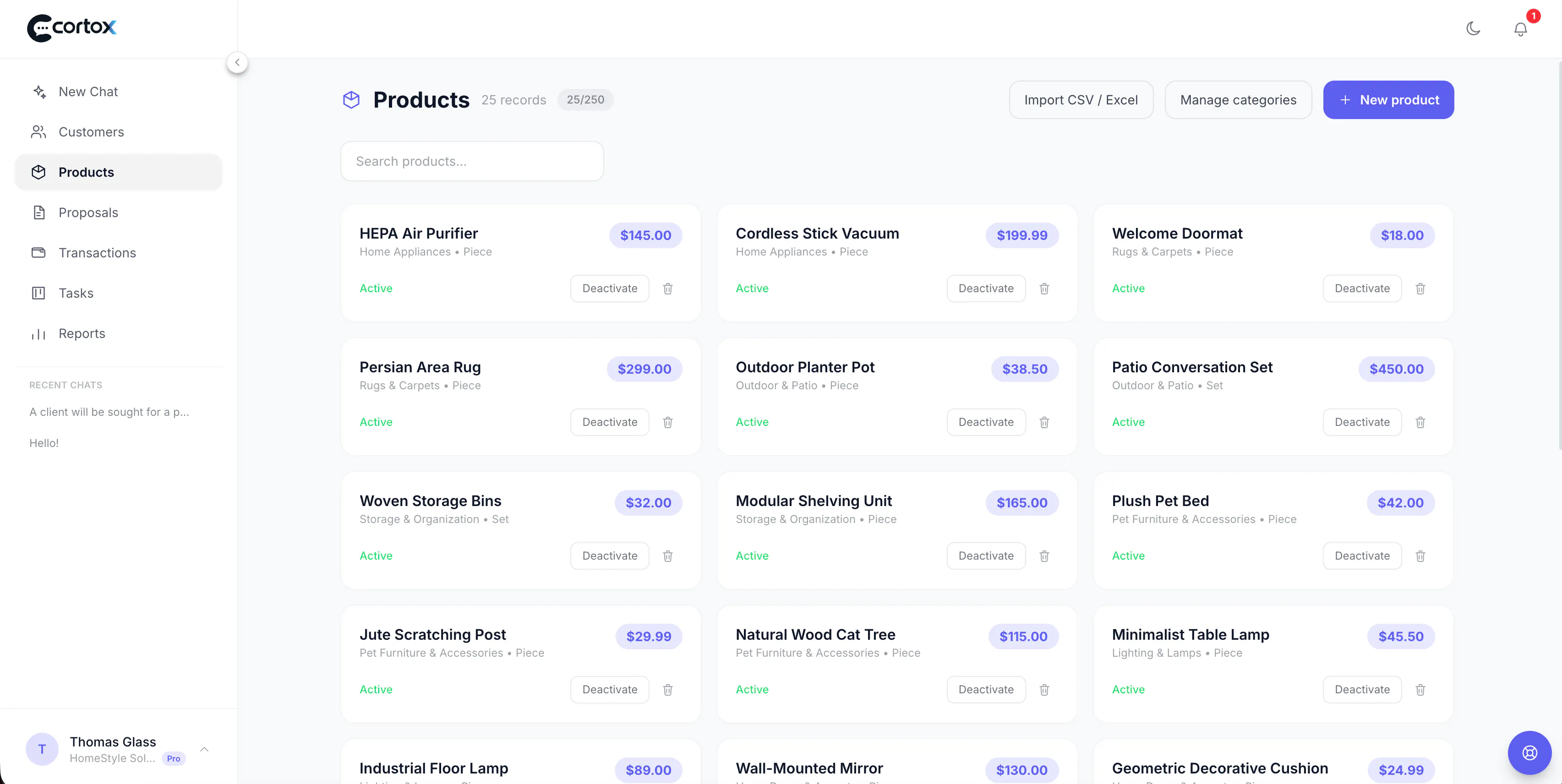Viewport: 1562px width, 784px height.
Task: Click the $199.99 Cordless Stick Vacuum price
Action: [1022, 235]
